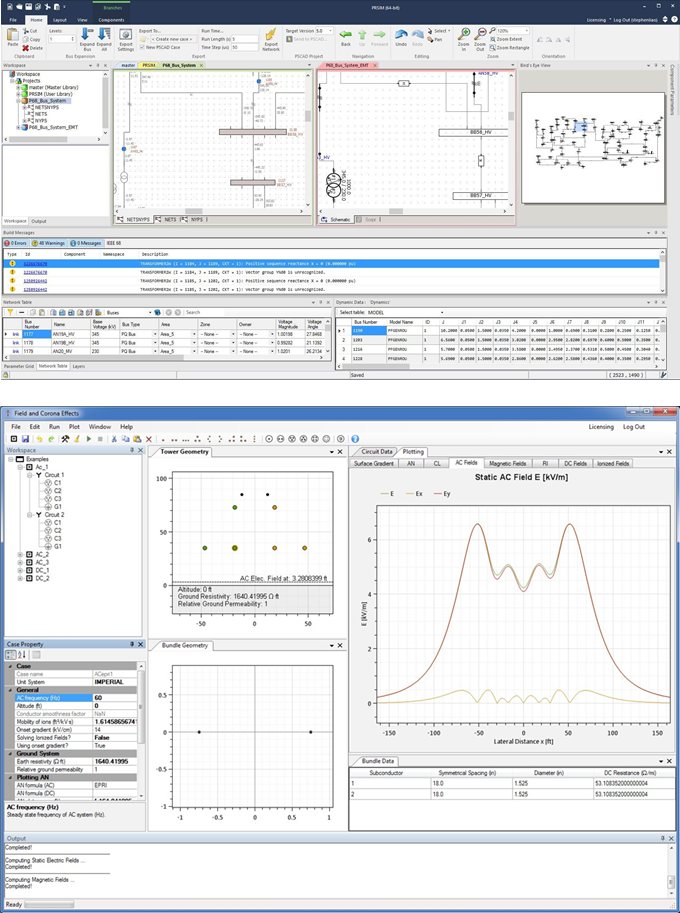This screenshot has height=913, width=680.
Task: Open warning link 1226676678 in first row
Action: pos(35,263)
